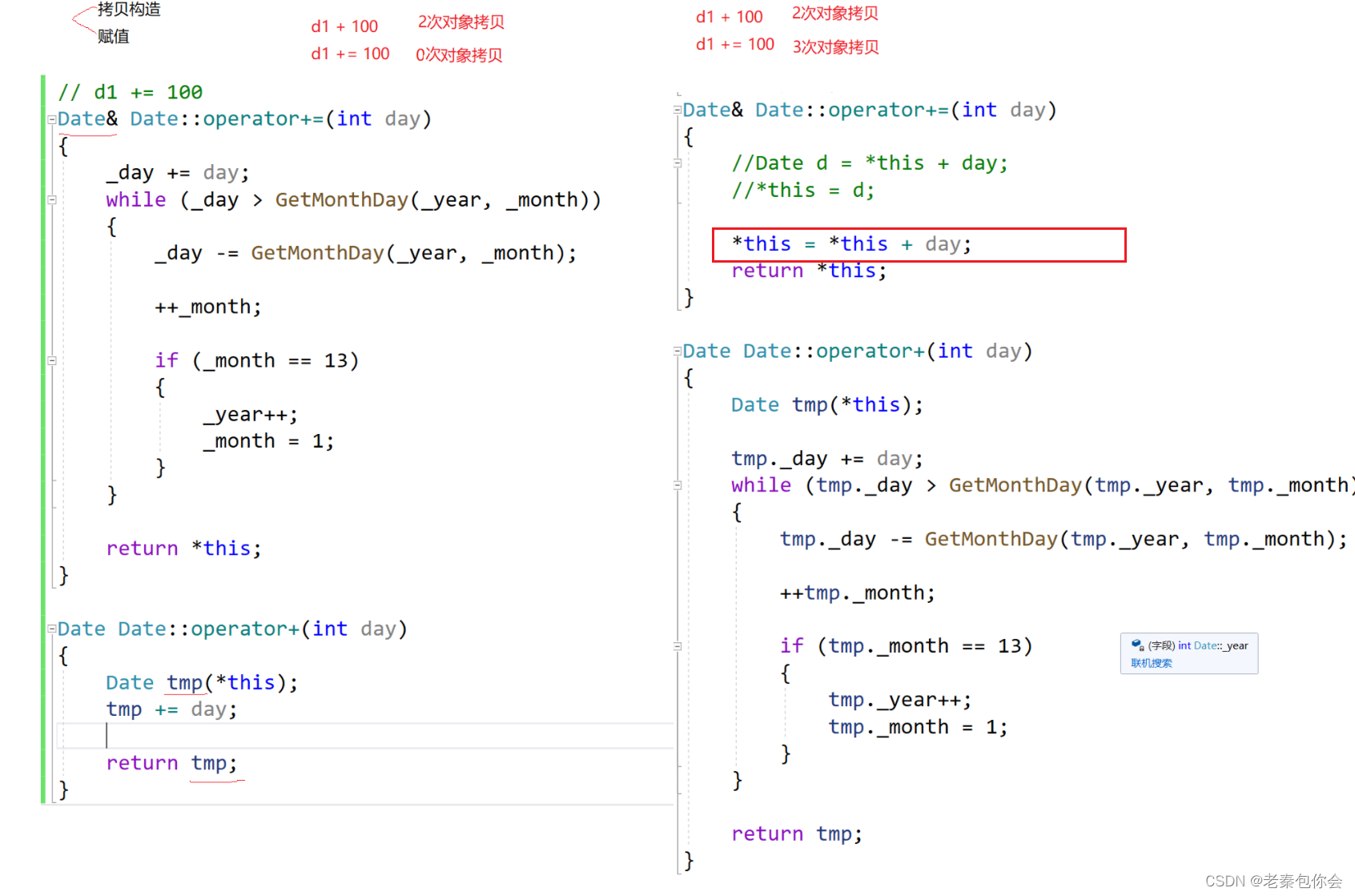Click the line tmp._month = 1;
This screenshot has height=896, width=1355.
point(918,728)
